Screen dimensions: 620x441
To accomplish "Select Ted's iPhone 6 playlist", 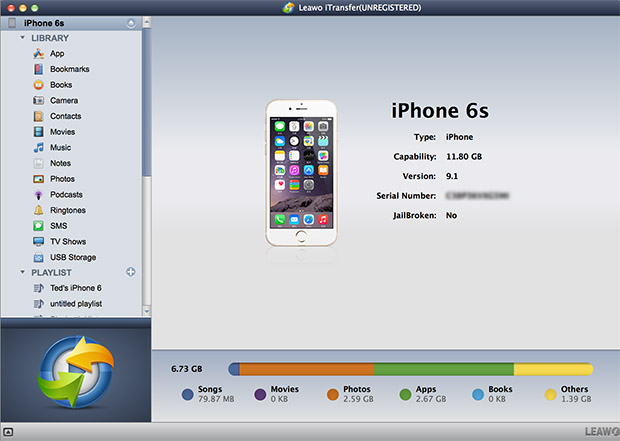I will point(75,288).
